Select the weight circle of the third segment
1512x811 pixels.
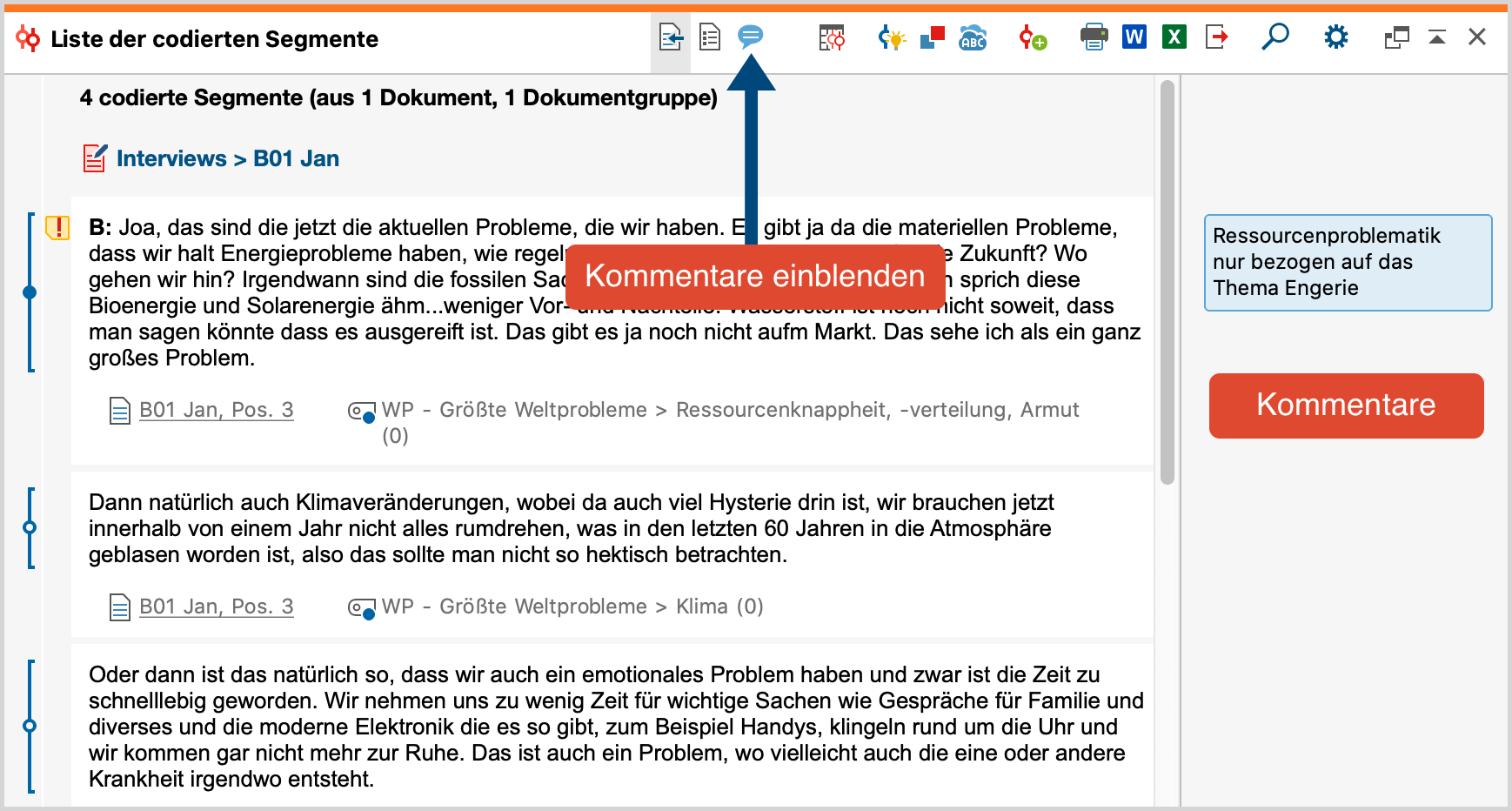30,726
